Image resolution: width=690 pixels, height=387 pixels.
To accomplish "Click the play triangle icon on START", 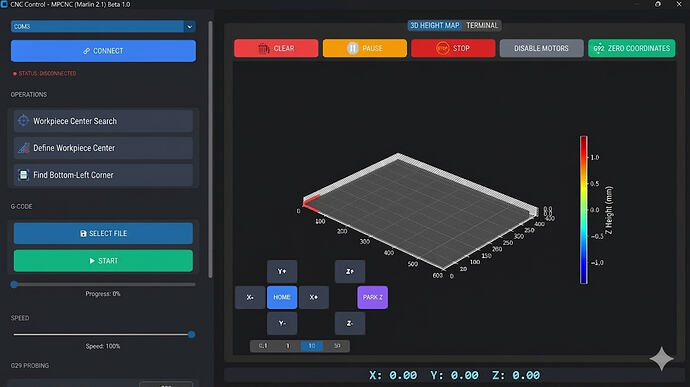I will 92,261.
